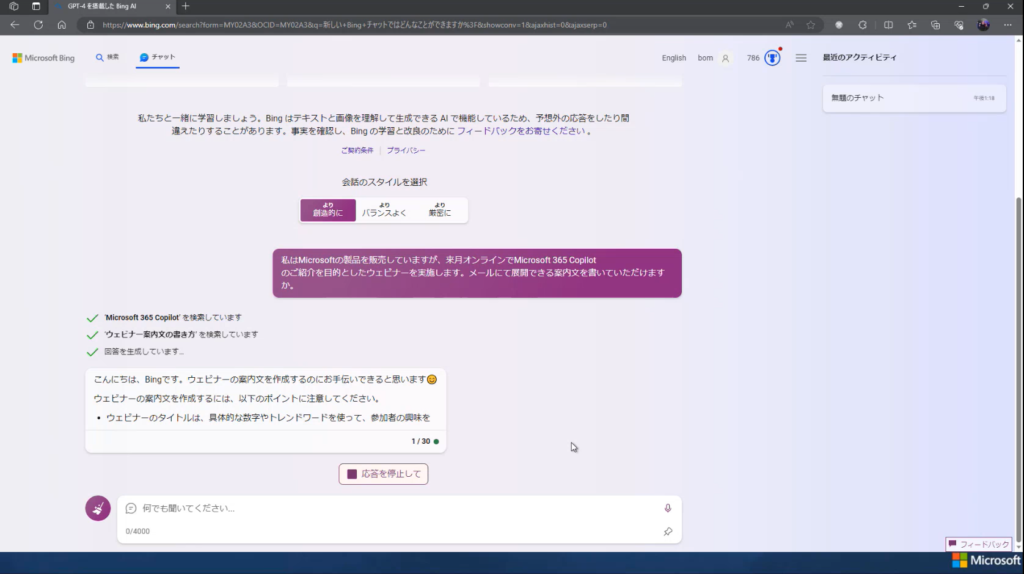Open the browser extension circle icon
This screenshot has height=574, width=1024.
(x=839, y=25)
